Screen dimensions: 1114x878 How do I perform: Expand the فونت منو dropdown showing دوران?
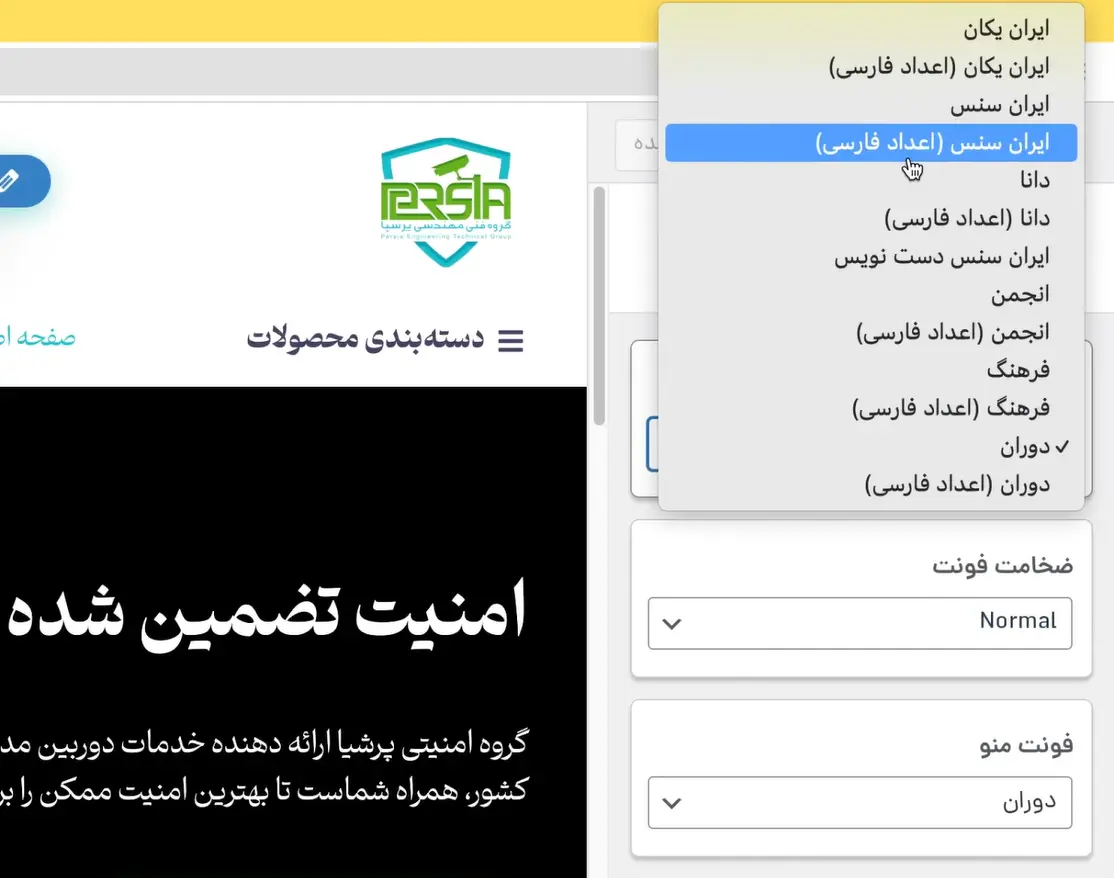859,802
